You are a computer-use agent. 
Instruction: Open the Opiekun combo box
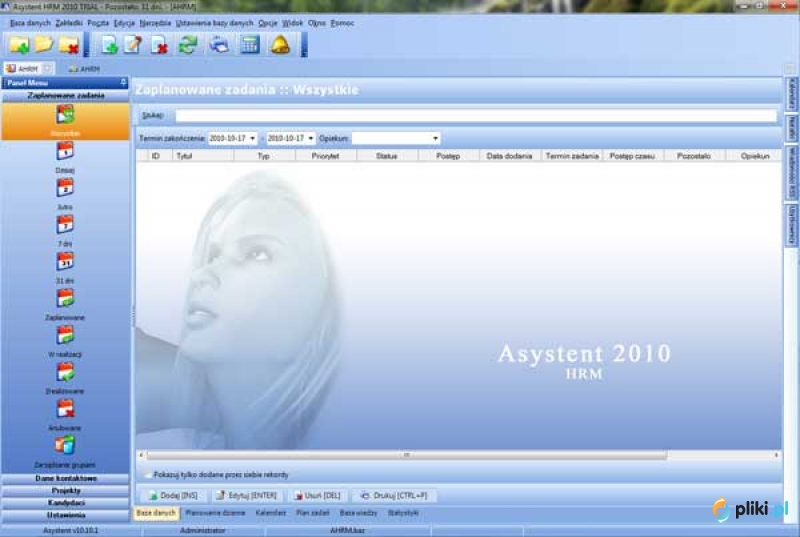(396, 138)
